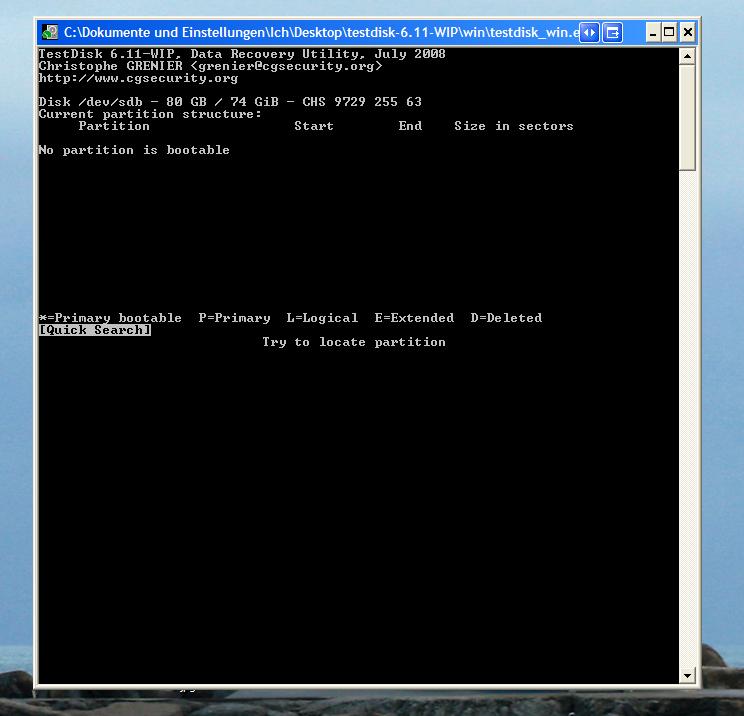The width and height of the screenshot is (744, 716).
Task: Click the 'No partition is bootable' line
Action: click(134, 150)
